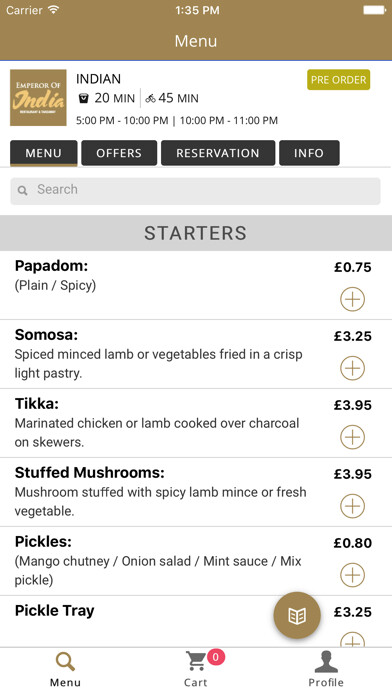Tap the PRE ORDER button
The height and width of the screenshot is (696, 392).
[339, 80]
